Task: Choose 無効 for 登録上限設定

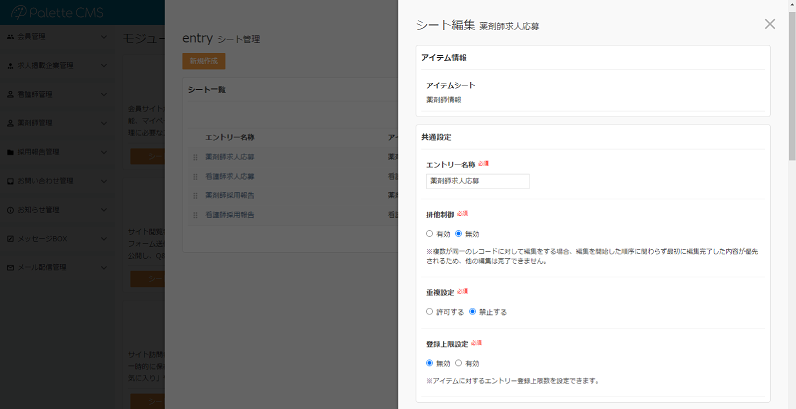Action: (429, 363)
